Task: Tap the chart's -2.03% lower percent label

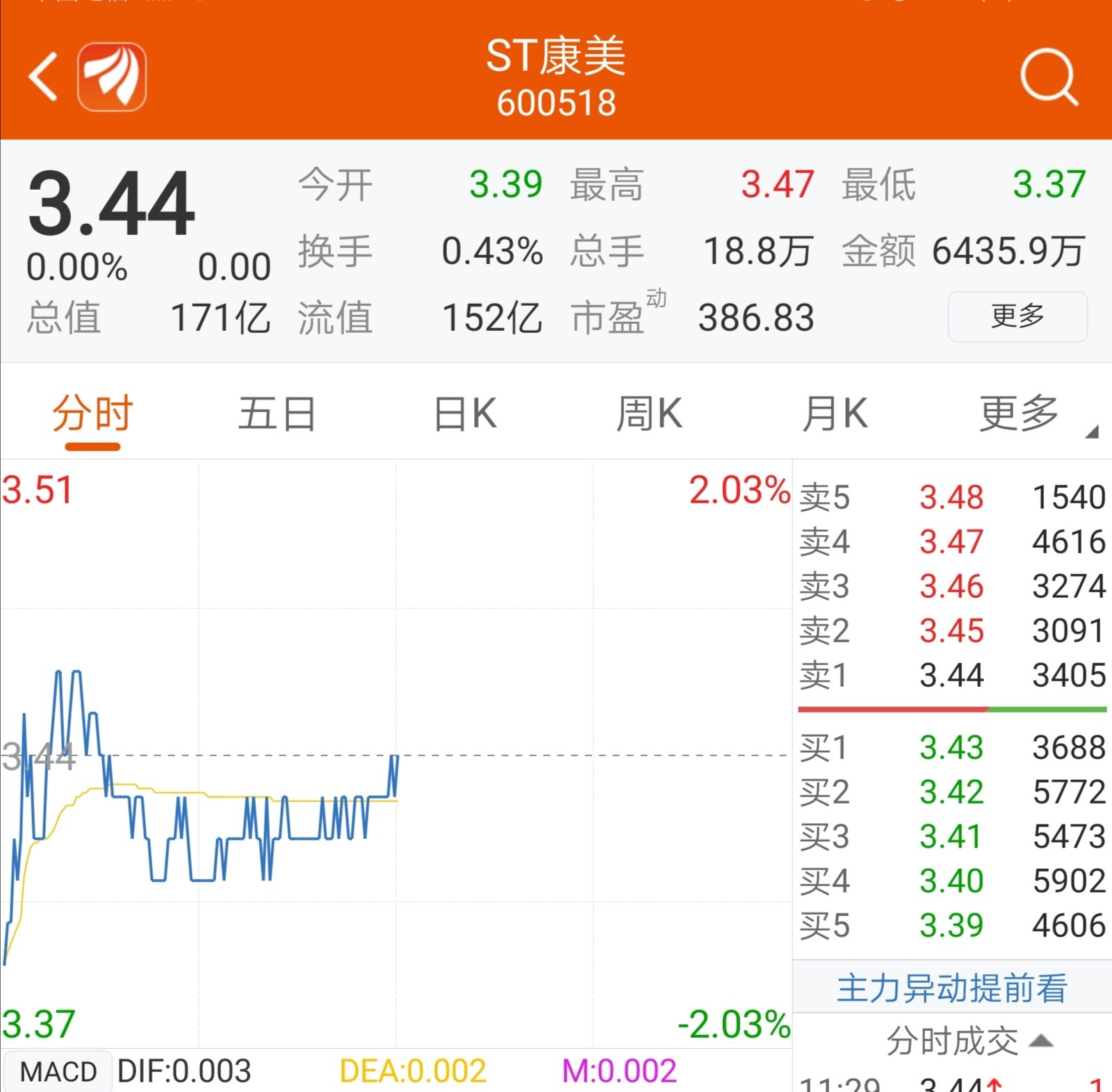Action: [x=734, y=1025]
